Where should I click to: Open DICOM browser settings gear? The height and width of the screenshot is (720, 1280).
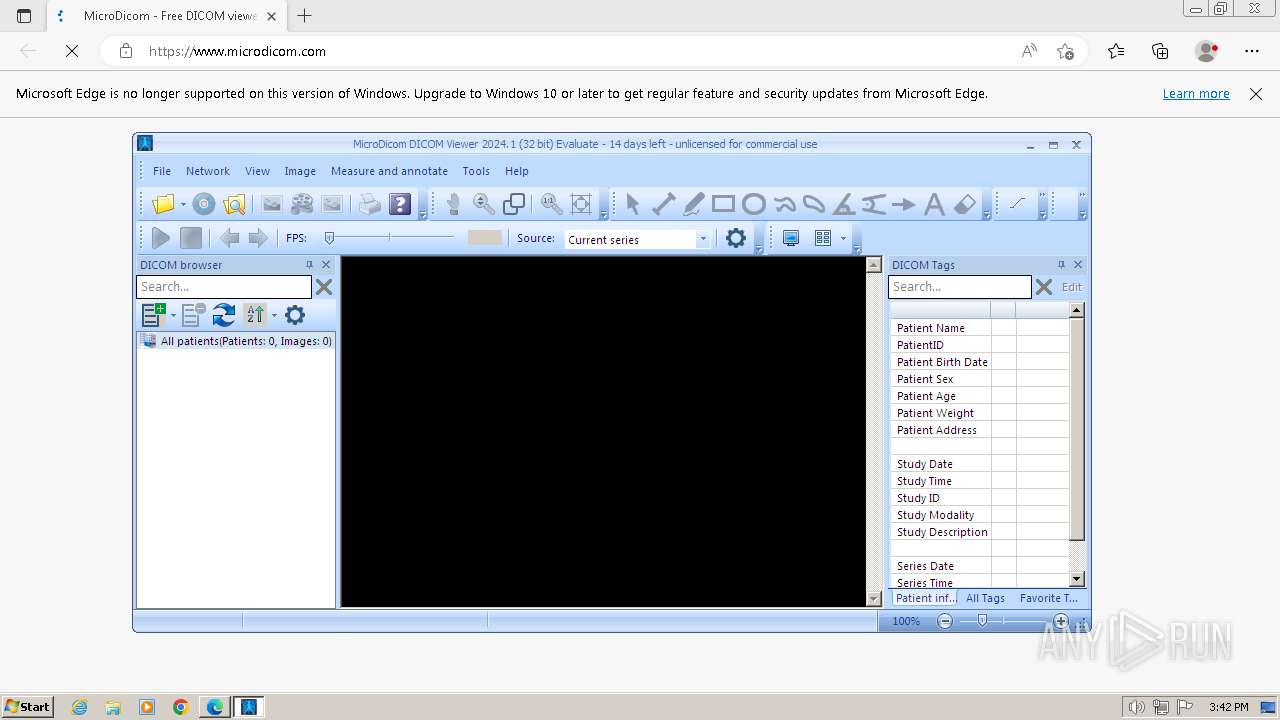(x=294, y=315)
